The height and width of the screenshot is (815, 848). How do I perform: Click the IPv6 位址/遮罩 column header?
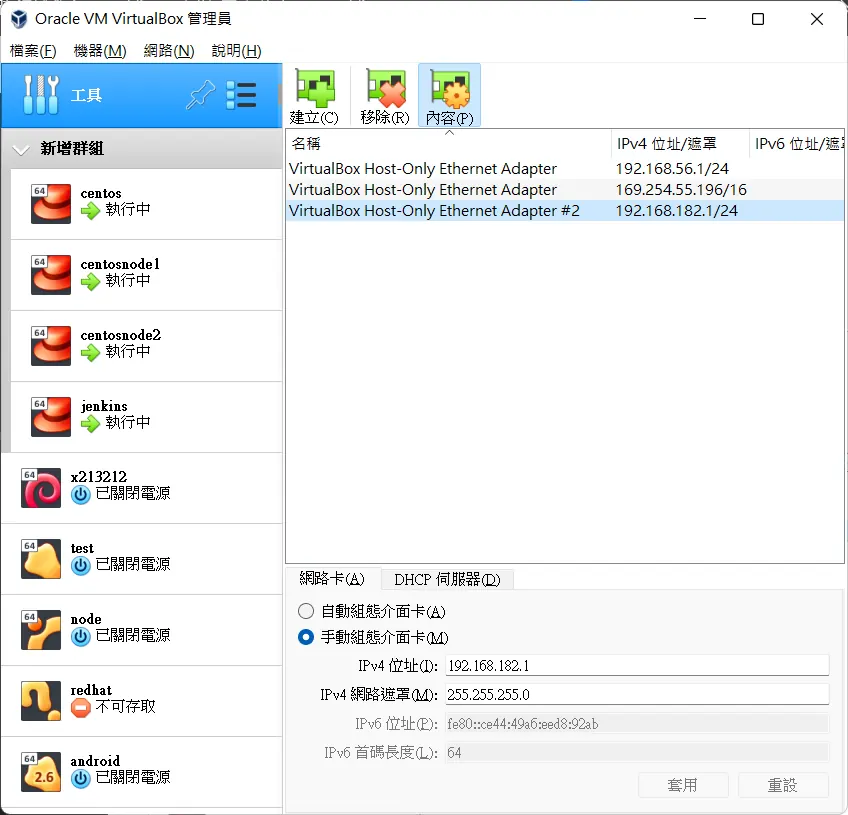click(797, 143)
